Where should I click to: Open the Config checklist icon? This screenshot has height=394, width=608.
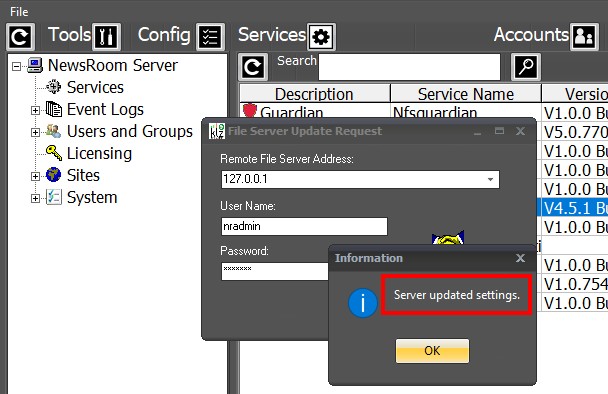(x=210, y=37)
